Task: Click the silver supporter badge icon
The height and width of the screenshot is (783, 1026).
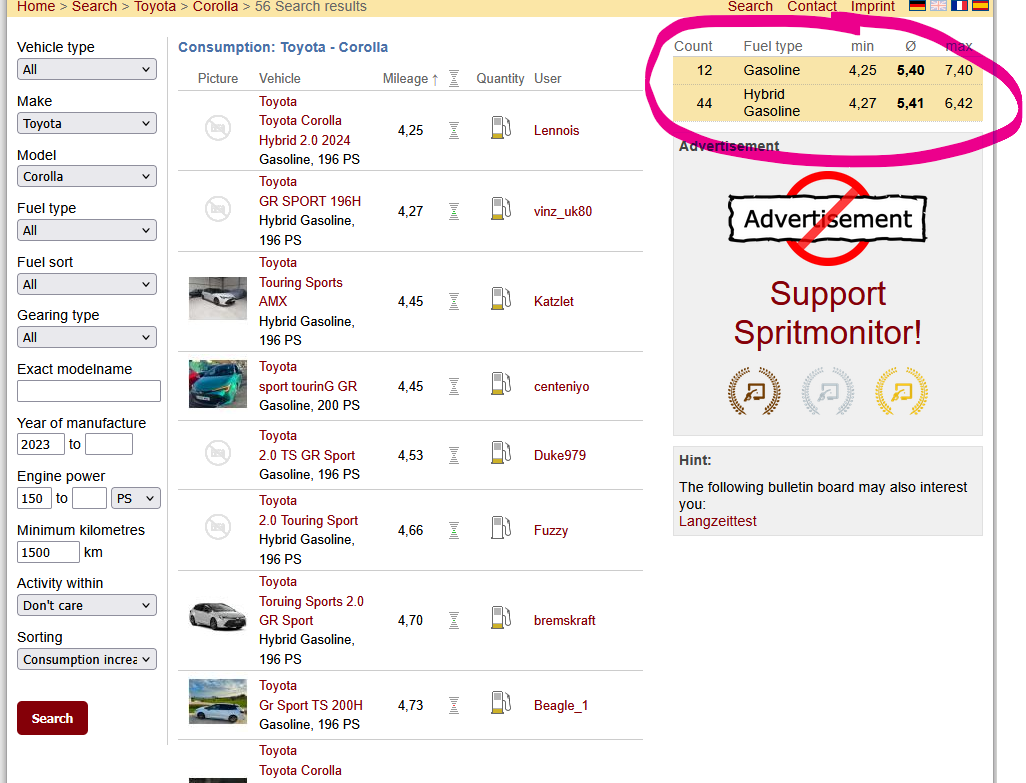Action: click(x=828, y=391)
